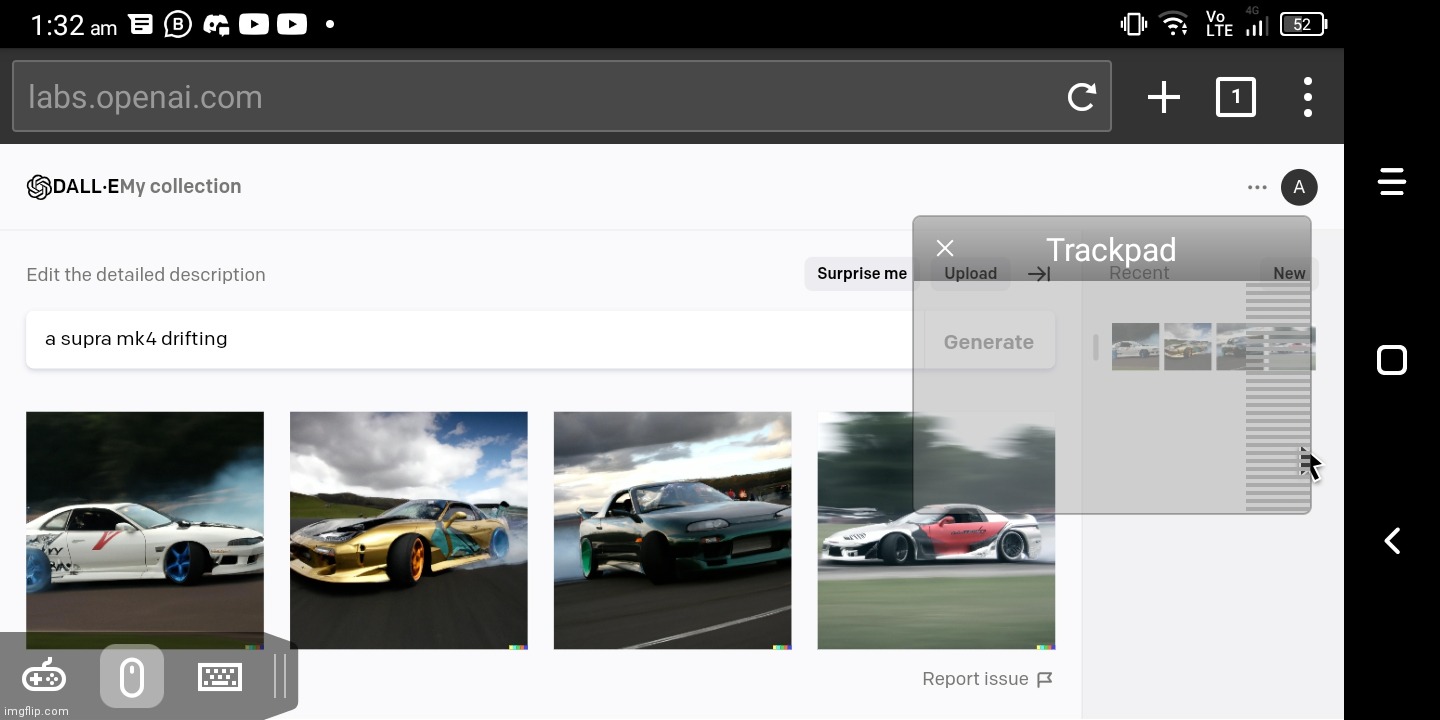Open the browser three-dot menu
This screenshot has width=1440, height=720.
tap(1308, 97)
